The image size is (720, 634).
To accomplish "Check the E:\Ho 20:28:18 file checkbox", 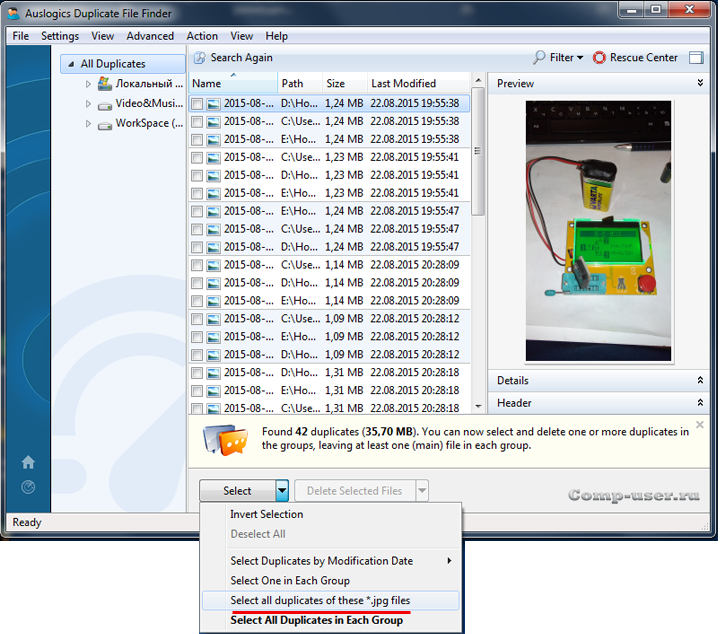I will pos(197,391).
